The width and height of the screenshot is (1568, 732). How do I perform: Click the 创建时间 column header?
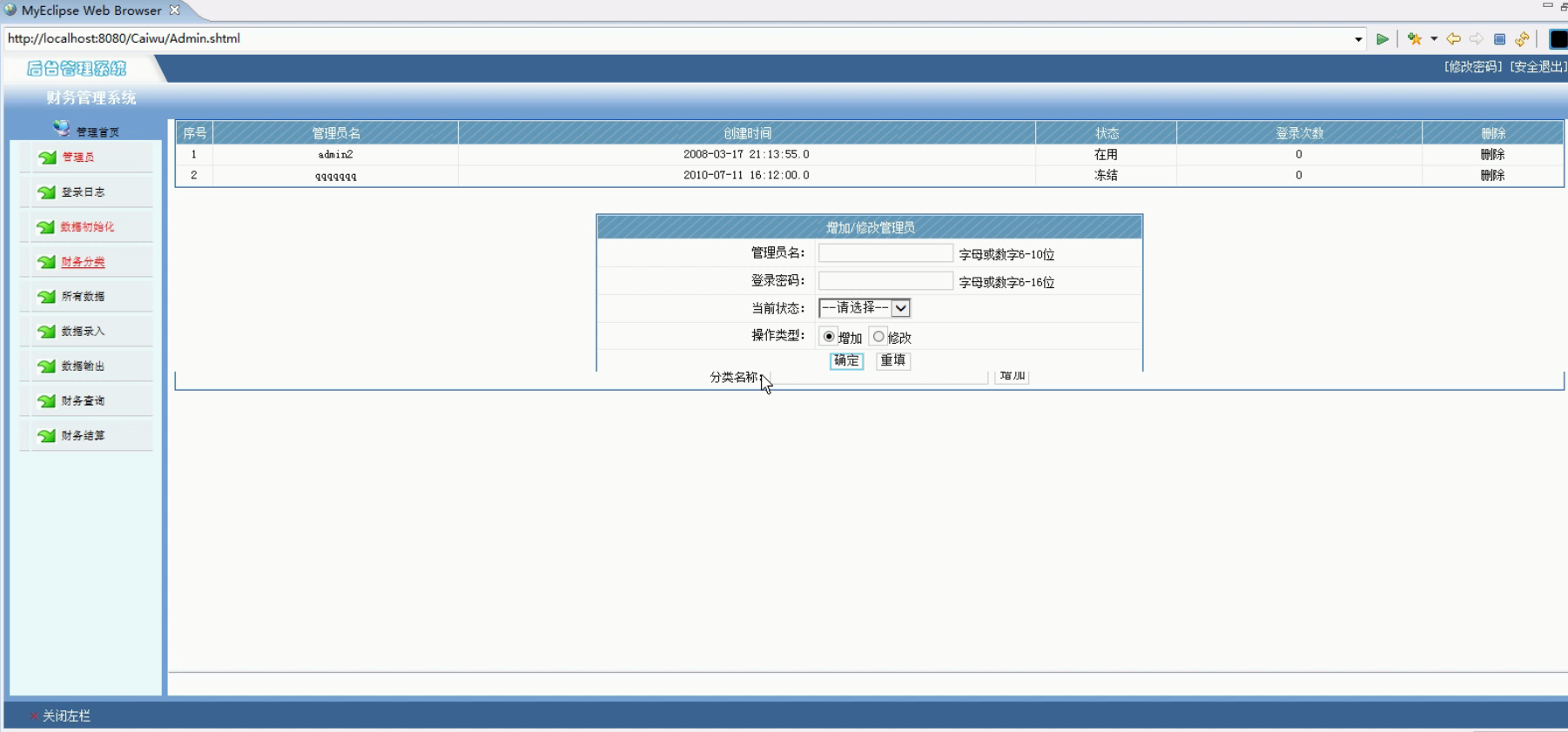(x=747, y=133)
